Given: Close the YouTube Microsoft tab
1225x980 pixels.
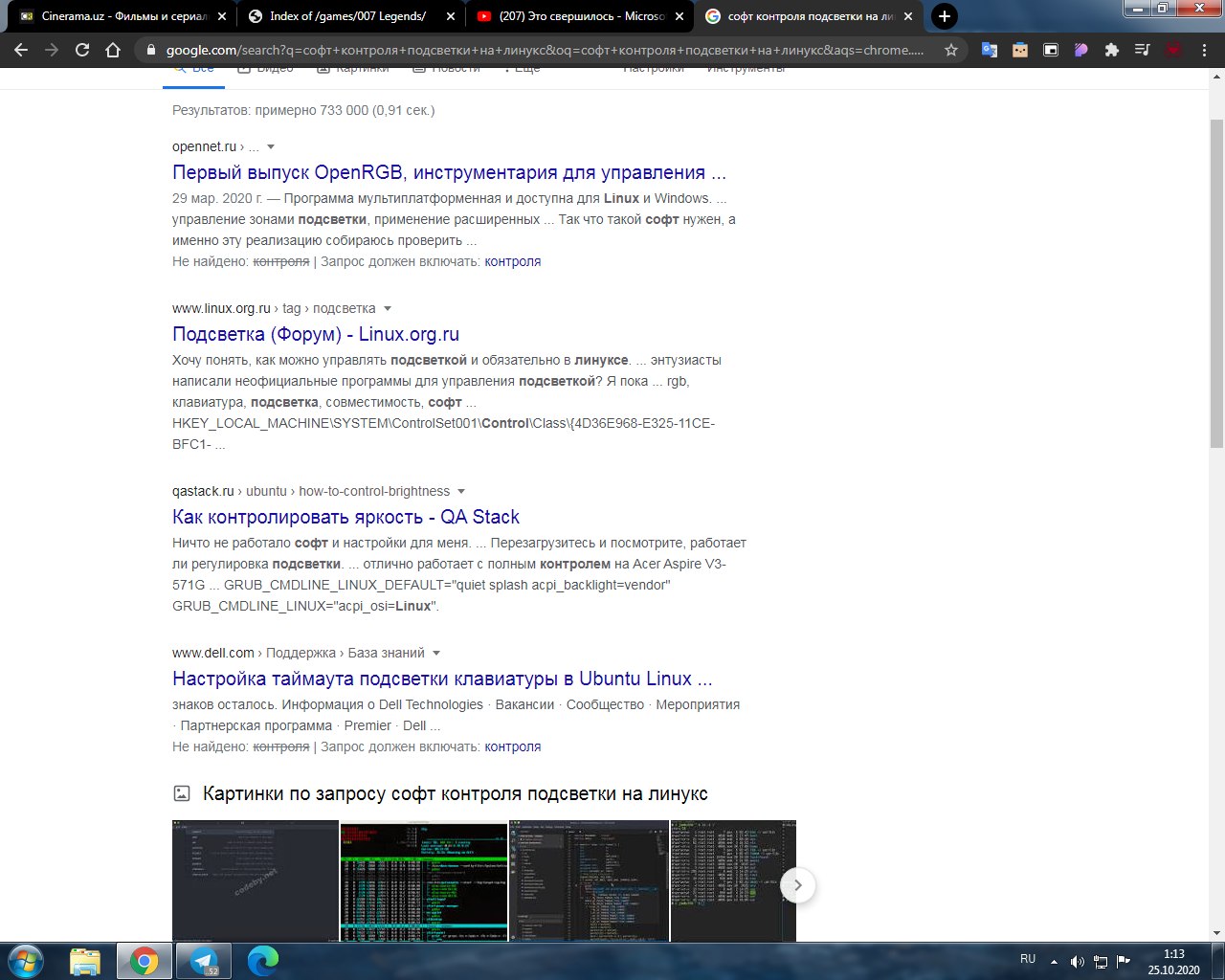Looking at the screenshot, I should click(x=679, y=16).
